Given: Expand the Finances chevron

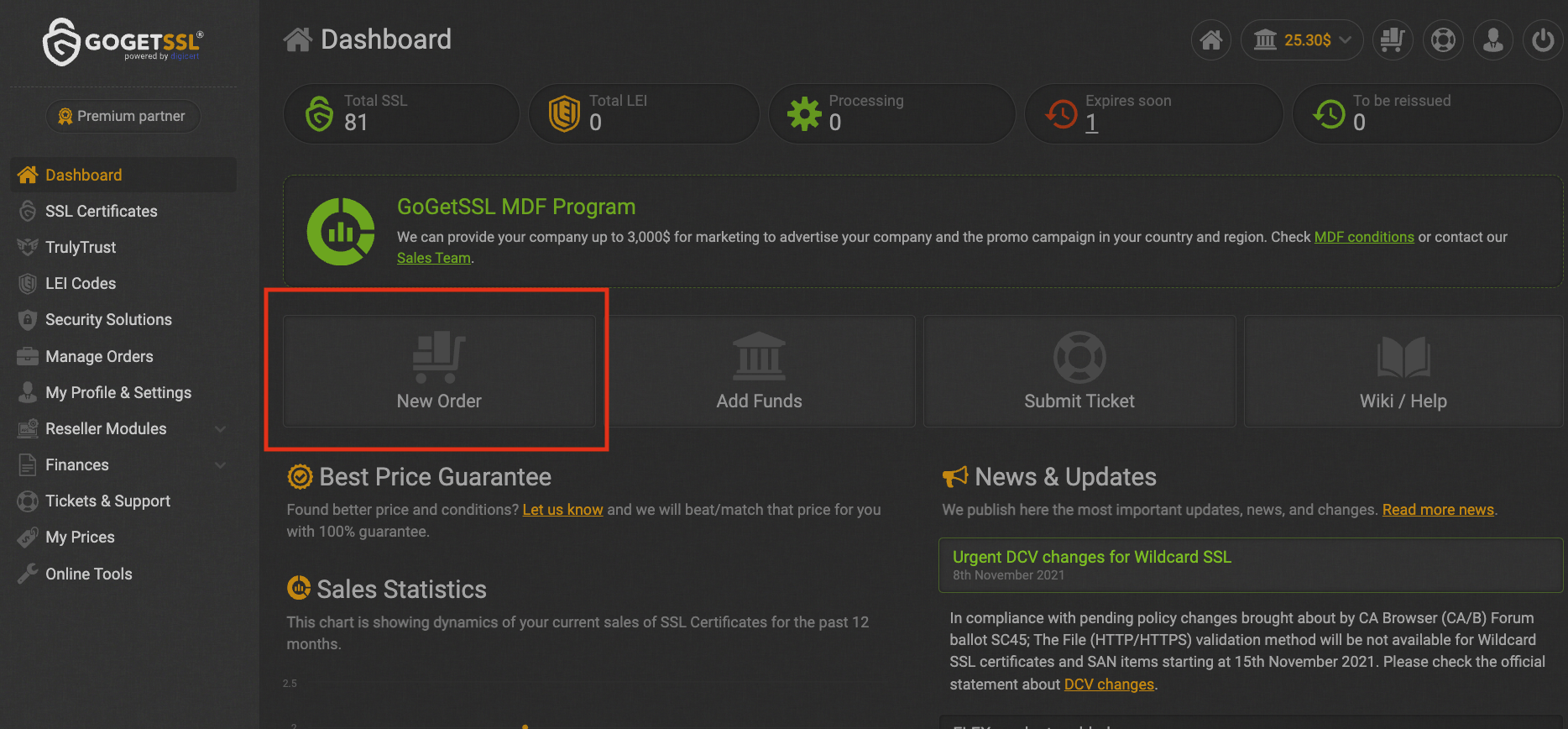Looking at the screenshot, I should point(220,465).
